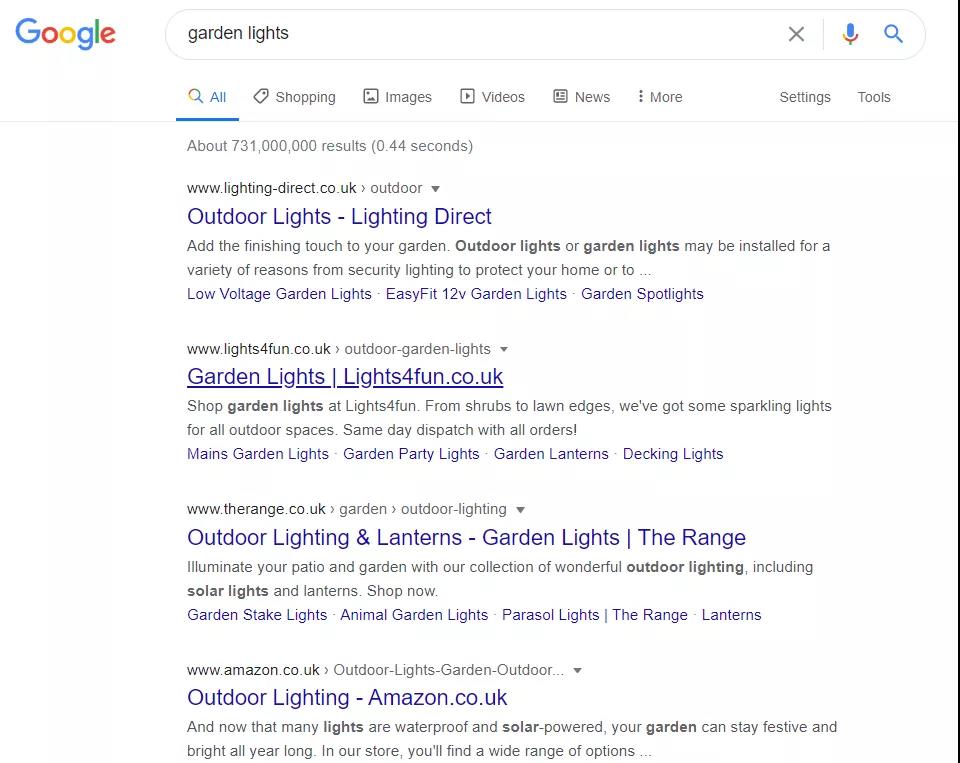Open Outdoor Lights - Lighting Direct result
The height and width of the screenshot is (763, 960).
coord(339,216)
